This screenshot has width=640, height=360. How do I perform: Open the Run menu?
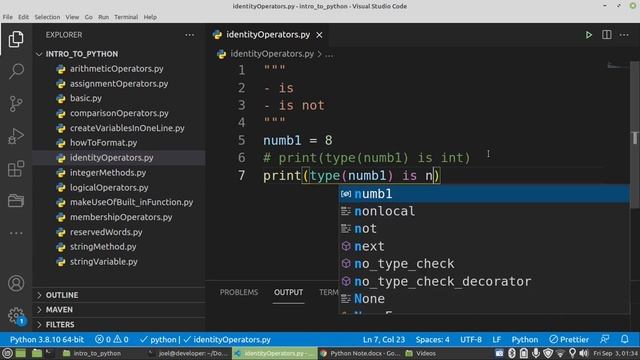[x=103, y=17]
